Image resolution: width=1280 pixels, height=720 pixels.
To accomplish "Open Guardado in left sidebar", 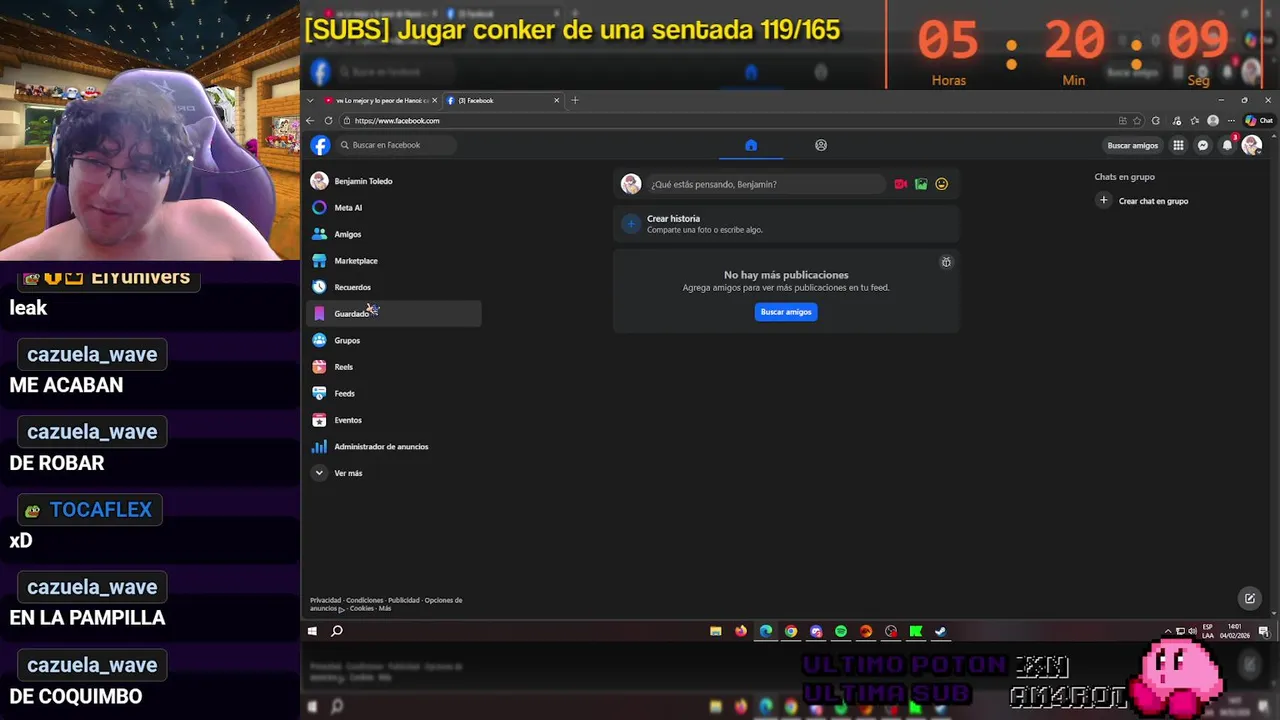I will pyautogui.click(x=395, y=314).
